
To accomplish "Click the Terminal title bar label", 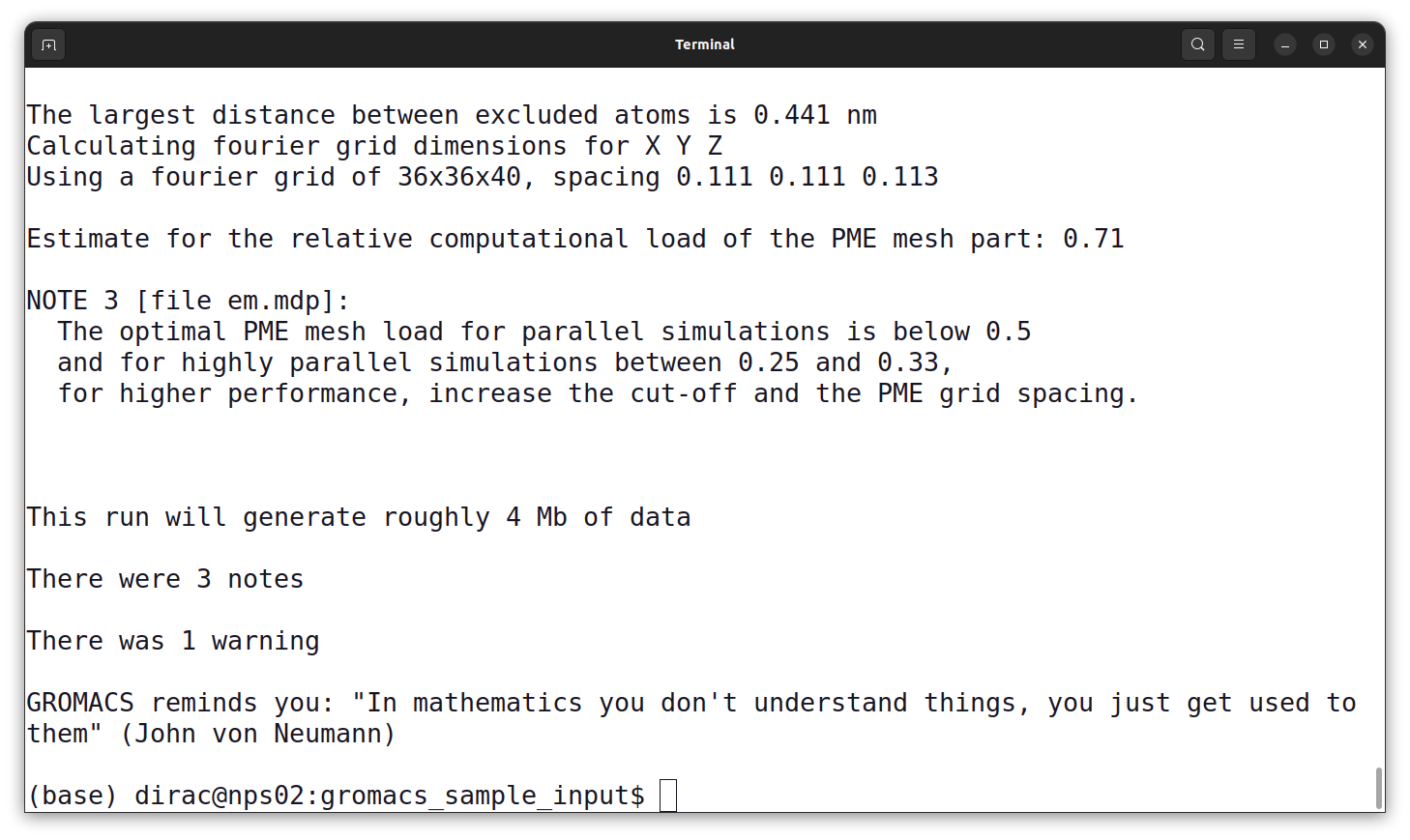I will click(x=704, y=43).
